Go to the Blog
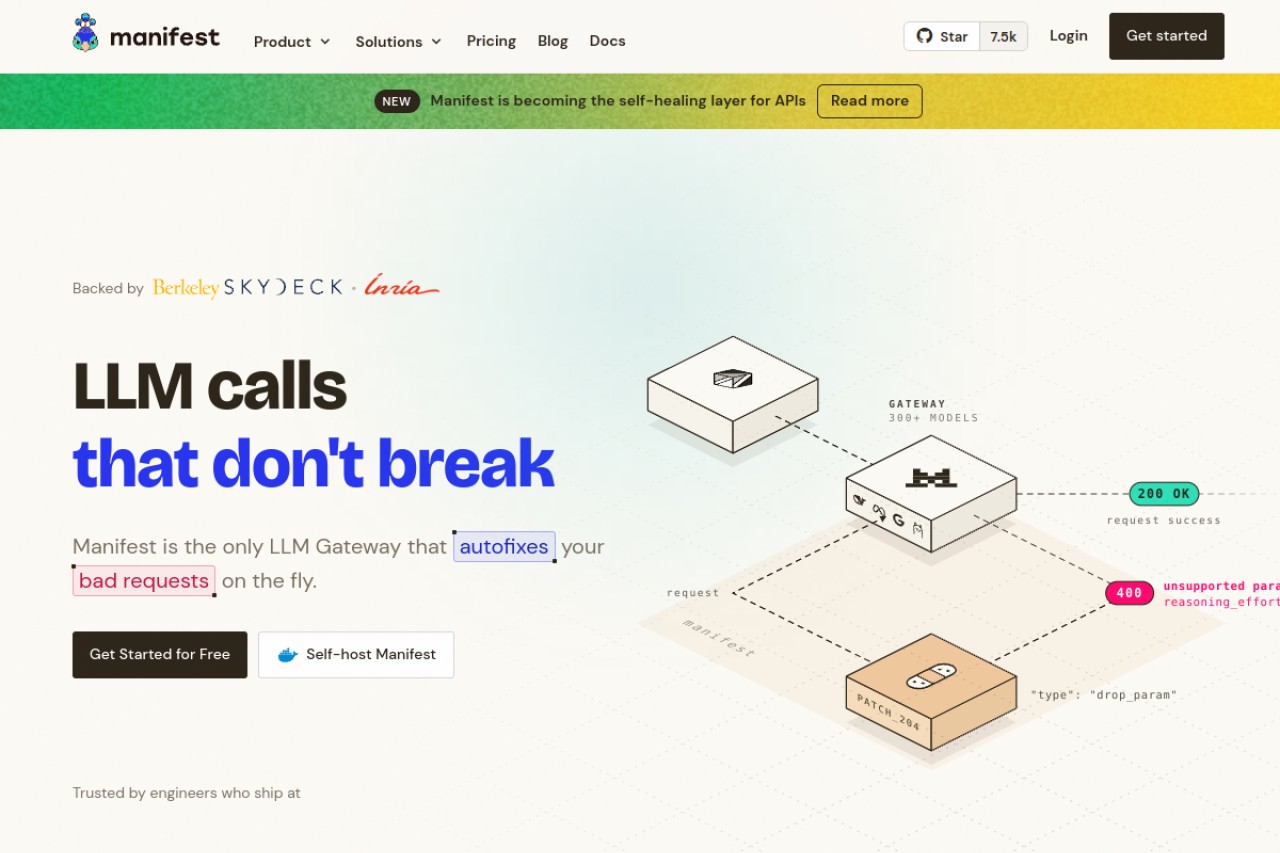The height and width of the screenshot is (853, 1280). (553, 41)
